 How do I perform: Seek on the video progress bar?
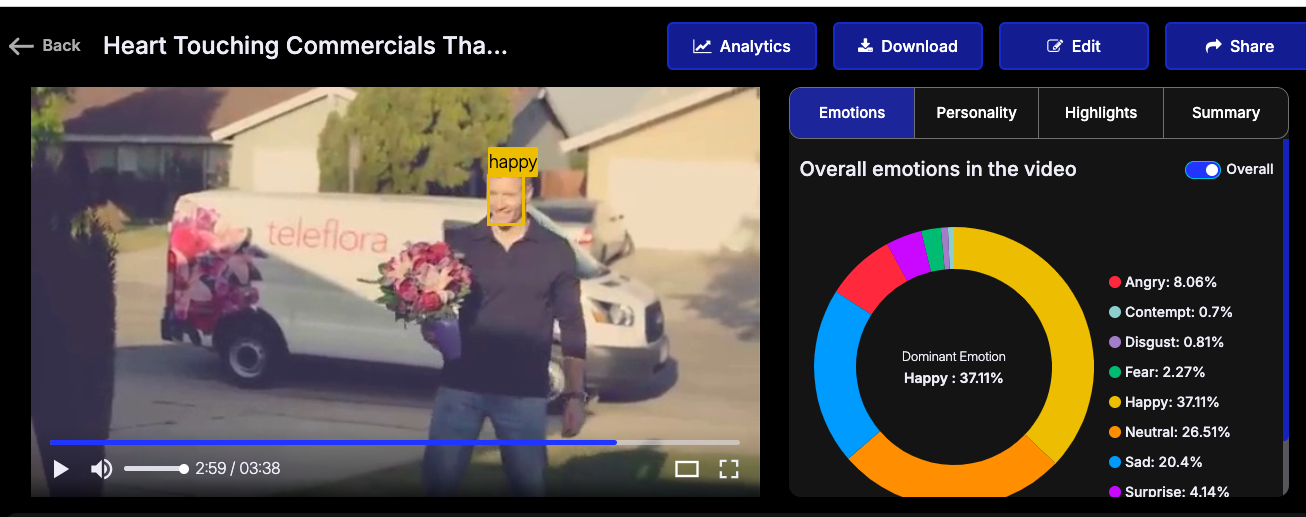tap(395, 442)
